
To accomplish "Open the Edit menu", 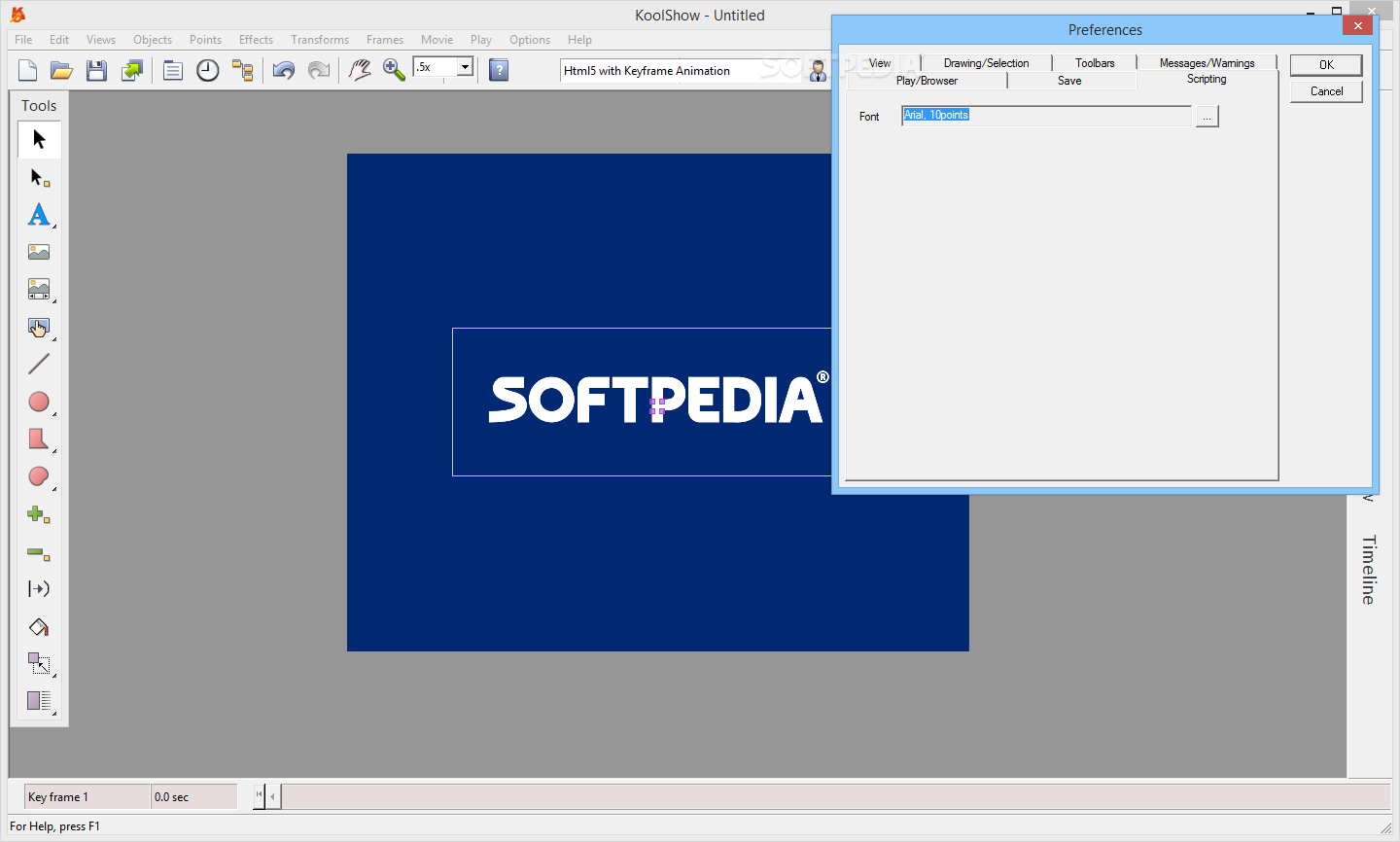I will pyautogui.click(x=59, y=40).
